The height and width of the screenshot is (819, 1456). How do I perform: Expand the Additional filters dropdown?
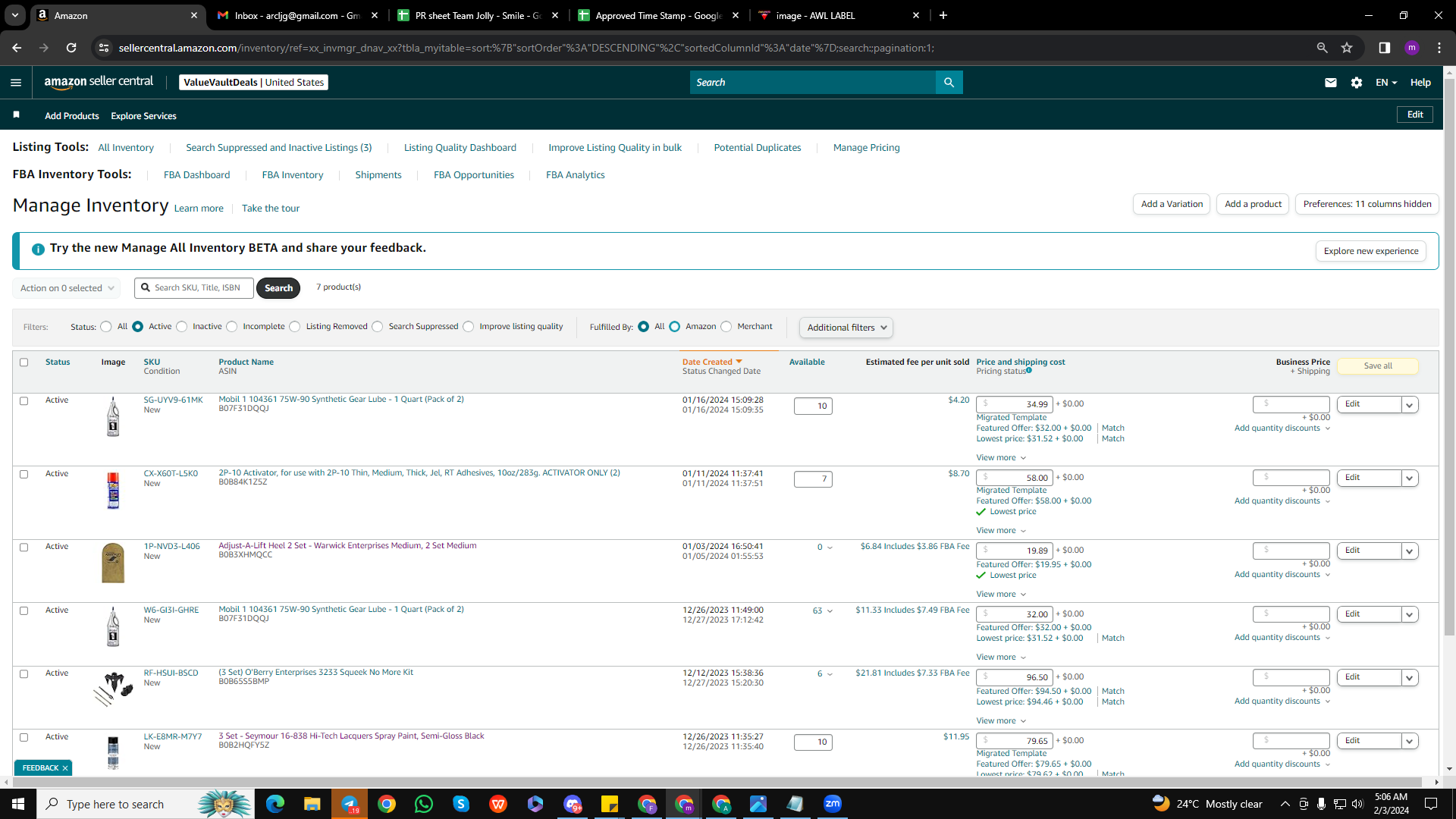(846, 328)
